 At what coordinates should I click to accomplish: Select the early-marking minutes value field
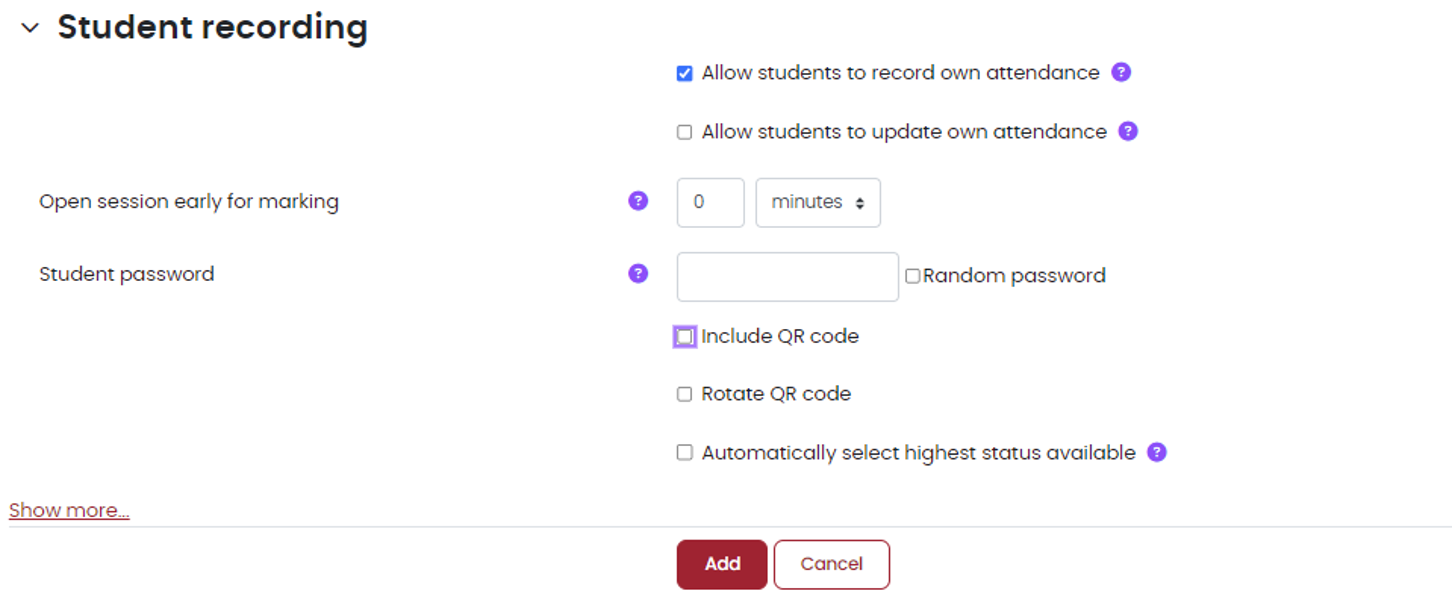(710, 202)
